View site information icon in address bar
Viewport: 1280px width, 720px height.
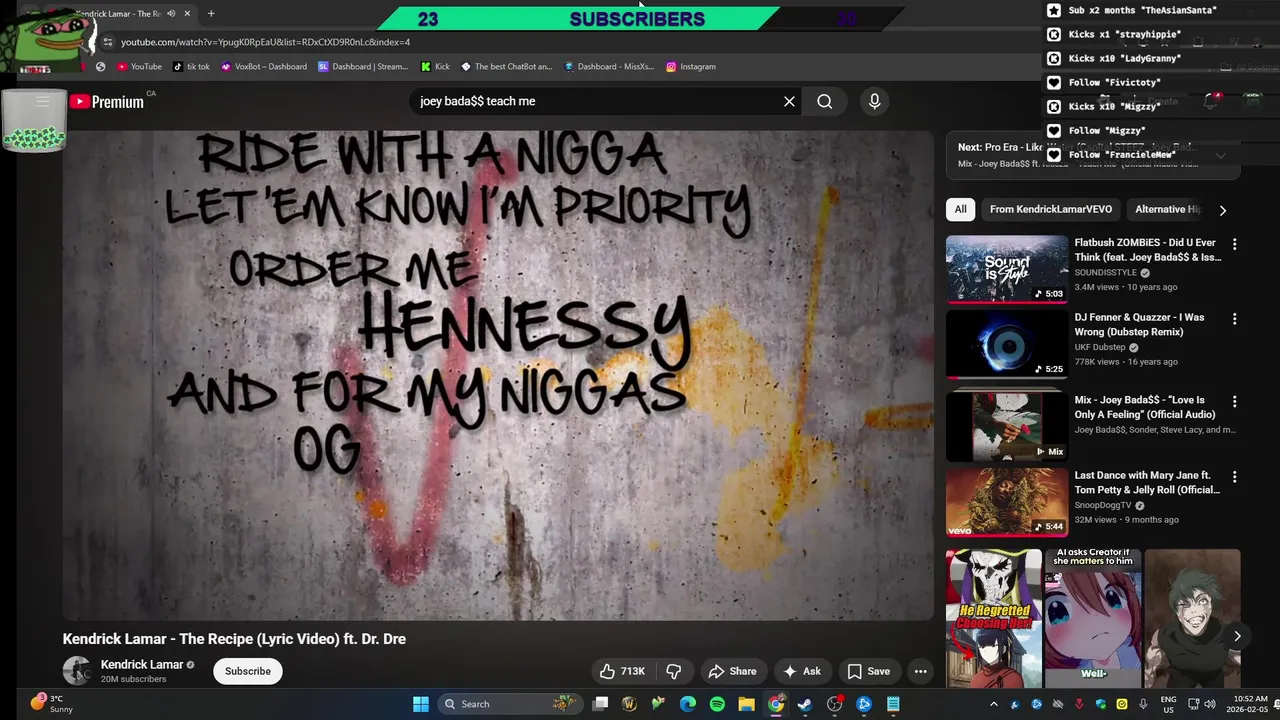[107, 42]
